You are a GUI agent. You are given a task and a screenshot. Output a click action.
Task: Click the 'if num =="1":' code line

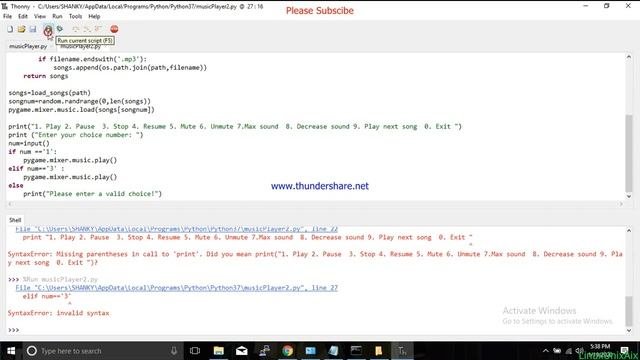[x=33, y=152]
